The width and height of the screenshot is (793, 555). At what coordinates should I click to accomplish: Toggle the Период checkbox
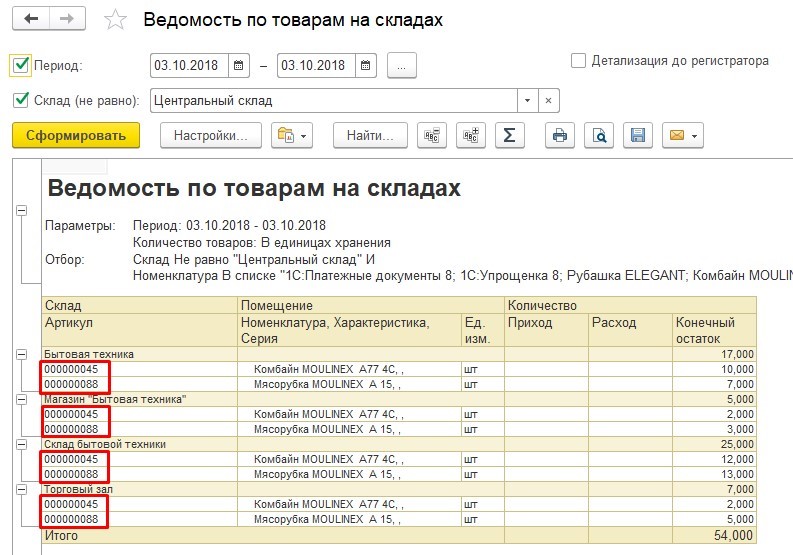pyautogui.click(x=21, y=65)
